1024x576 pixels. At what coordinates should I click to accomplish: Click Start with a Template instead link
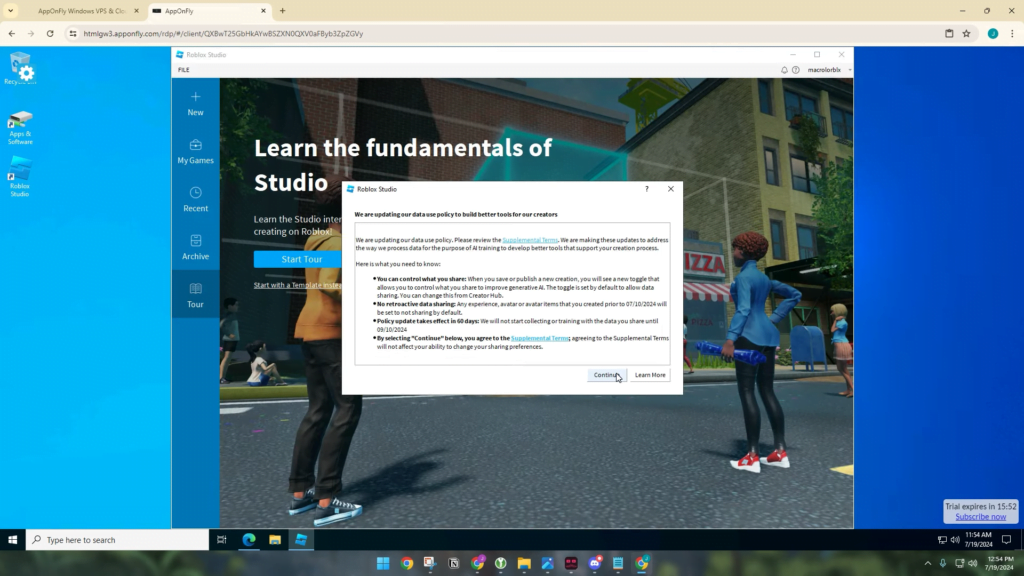coord(297,285)
